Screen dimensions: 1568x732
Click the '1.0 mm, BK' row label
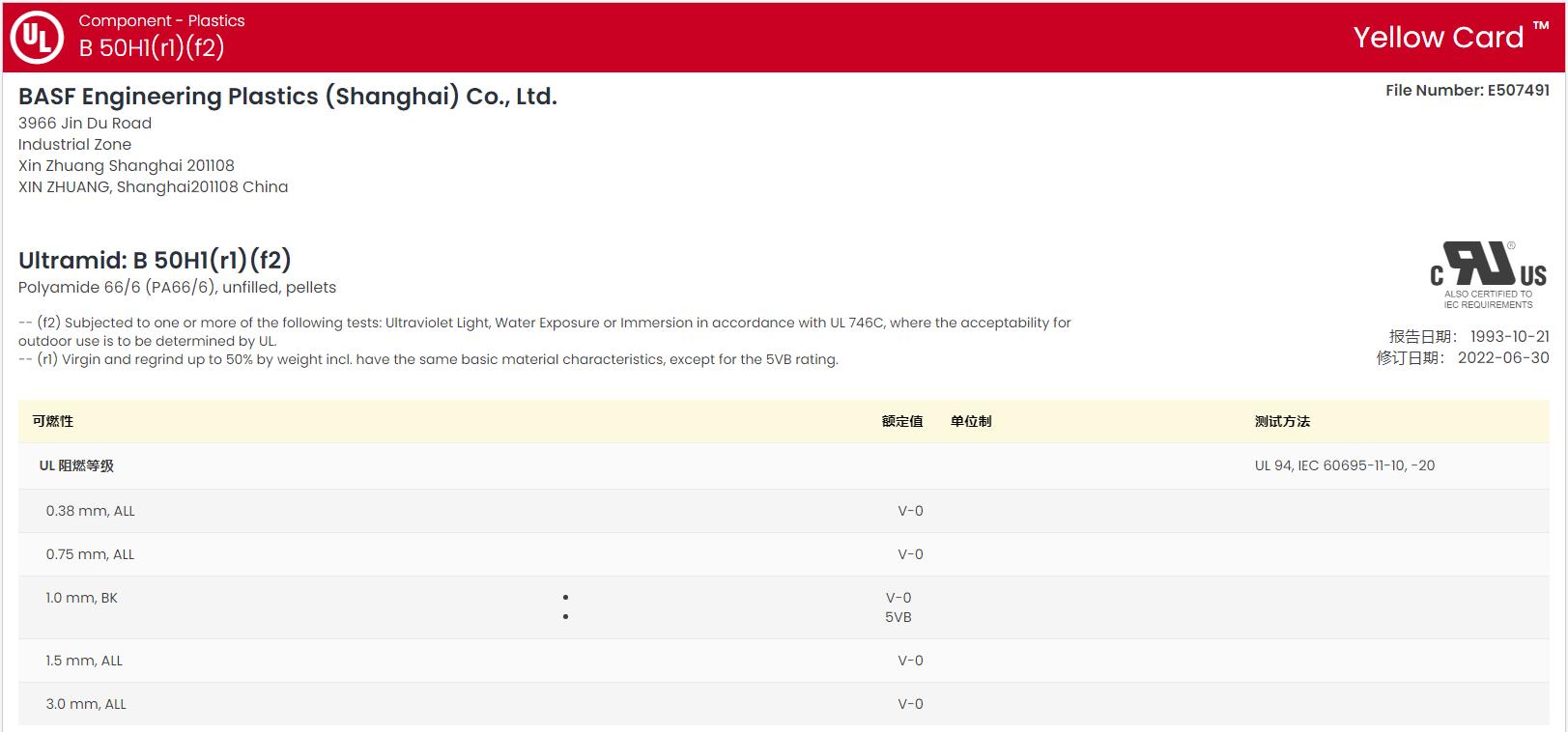(x=81, y=598)
